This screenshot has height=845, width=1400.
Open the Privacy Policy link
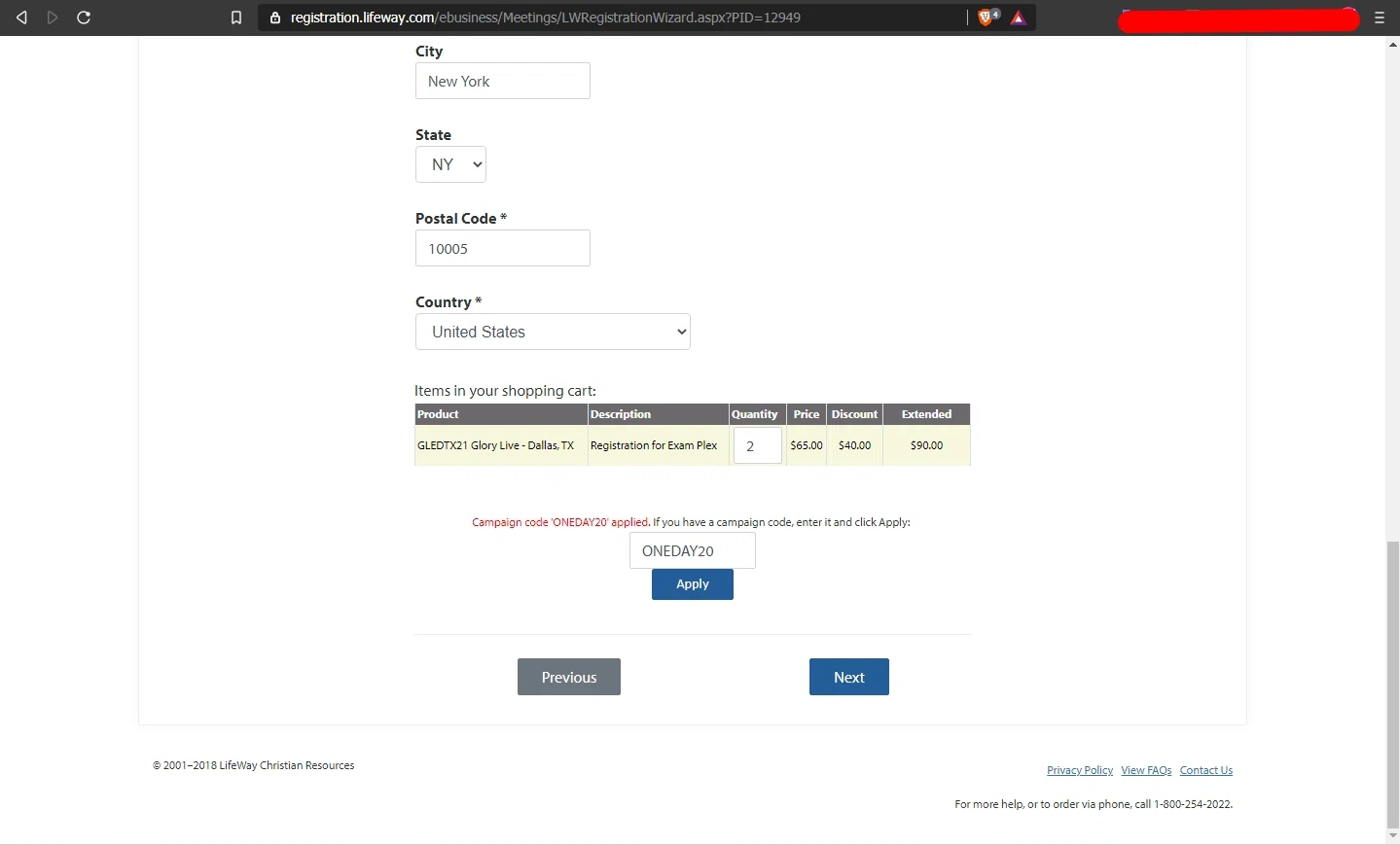click(1080, 770)
